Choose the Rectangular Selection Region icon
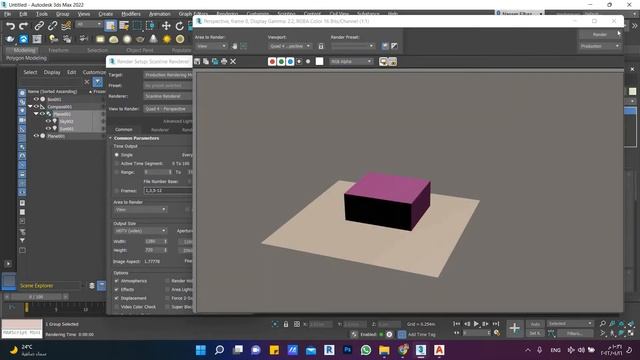The width and height of the screenshot is (640, 360). (x=138, y=26)
